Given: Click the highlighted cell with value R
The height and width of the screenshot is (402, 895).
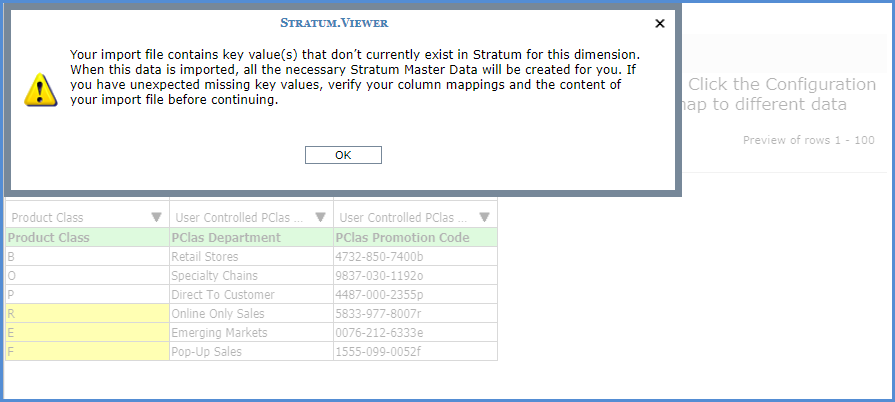Looking at the screenshot, I should coord(87,314).
